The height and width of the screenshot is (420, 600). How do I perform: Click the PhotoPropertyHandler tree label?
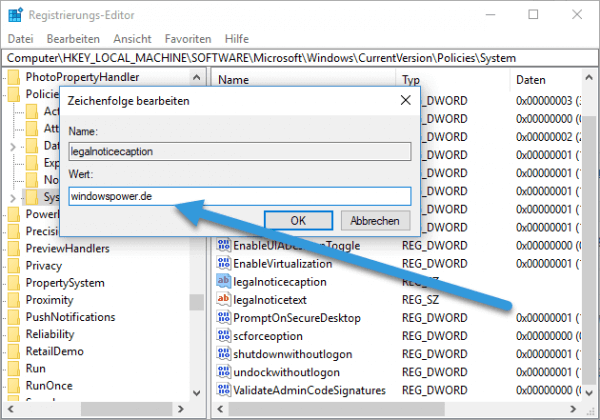click(82, 77)
